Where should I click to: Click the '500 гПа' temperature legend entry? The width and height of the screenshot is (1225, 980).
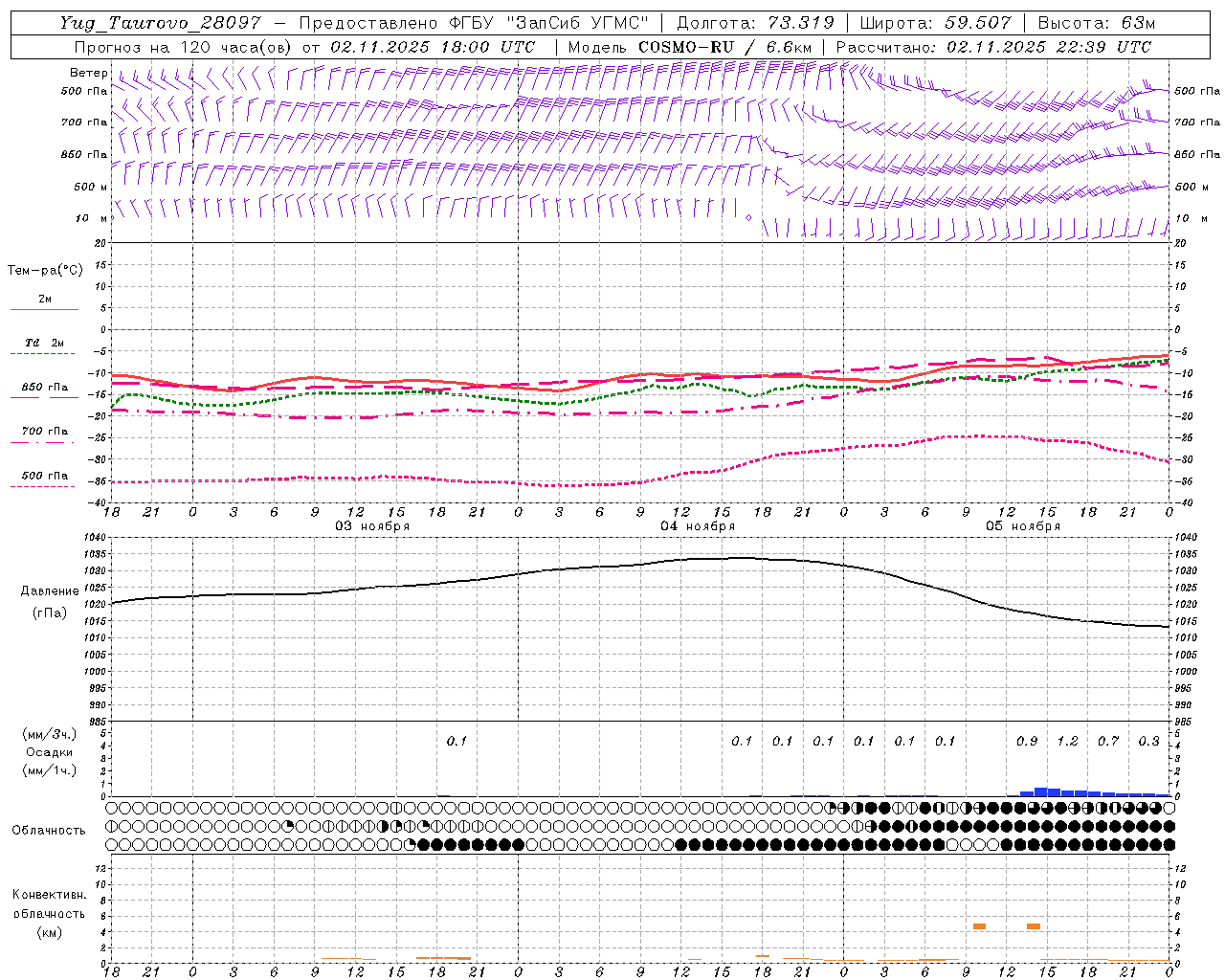point(45,476)
